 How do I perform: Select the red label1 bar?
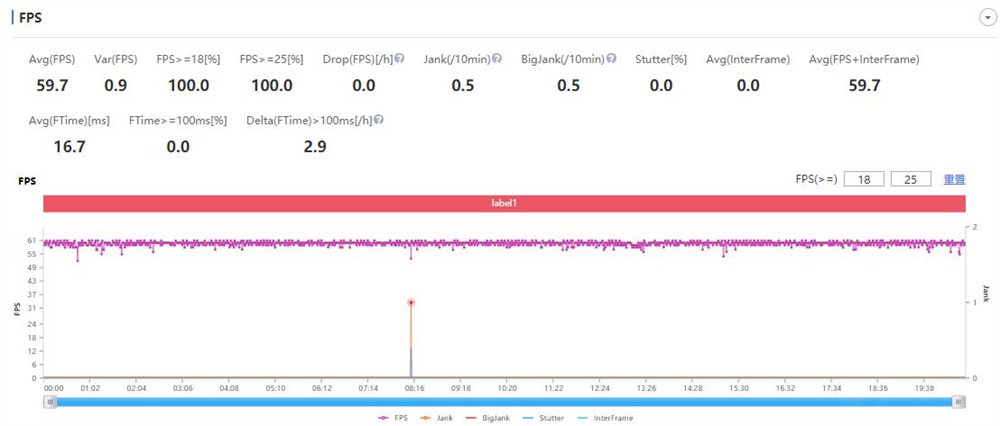click(504, 203)
